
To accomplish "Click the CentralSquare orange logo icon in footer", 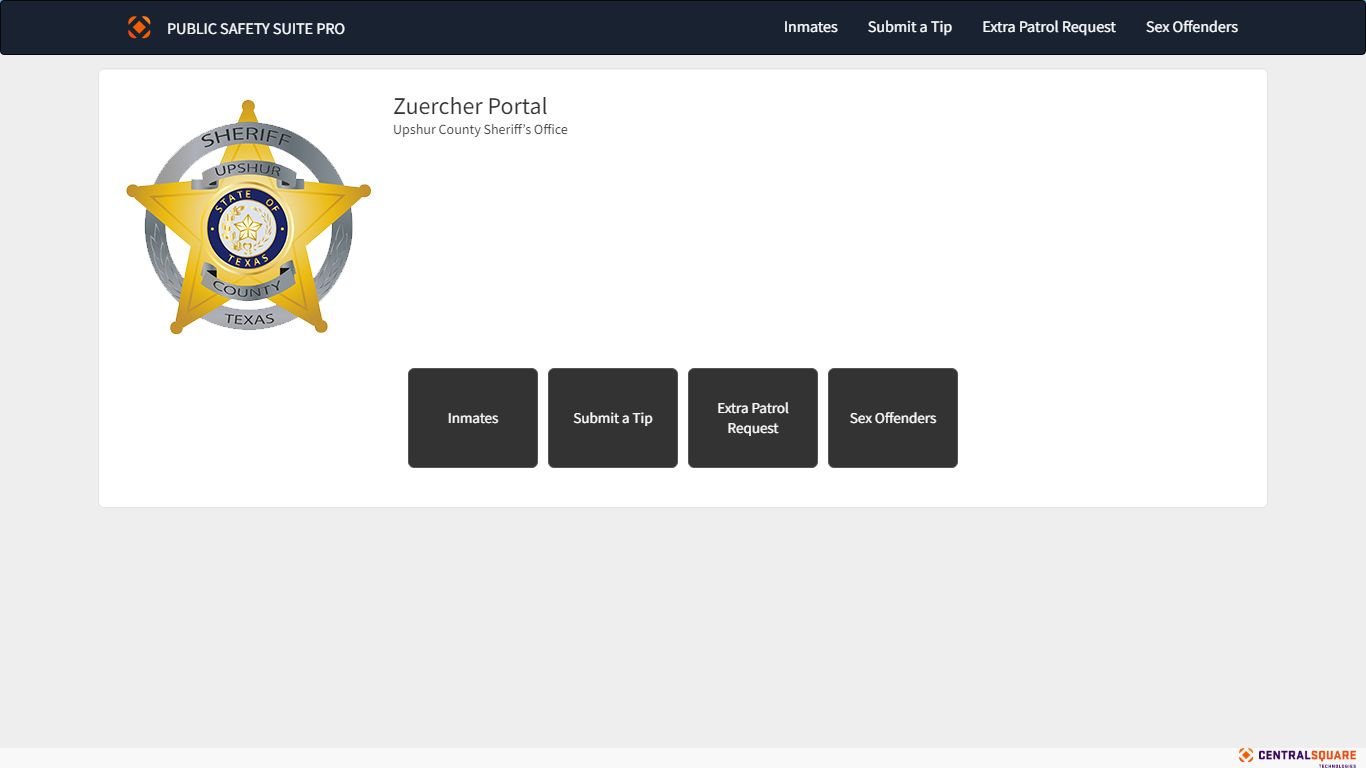I will click(x=1246, y=755).
